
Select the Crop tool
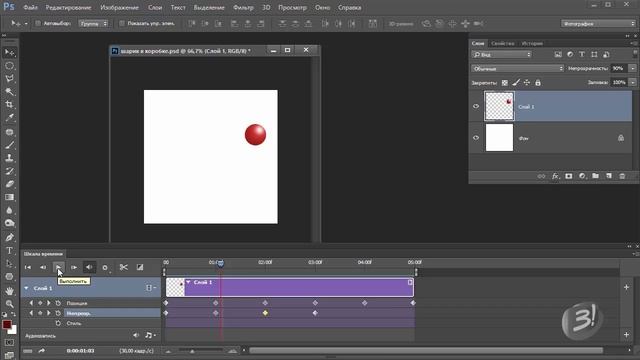9,105
